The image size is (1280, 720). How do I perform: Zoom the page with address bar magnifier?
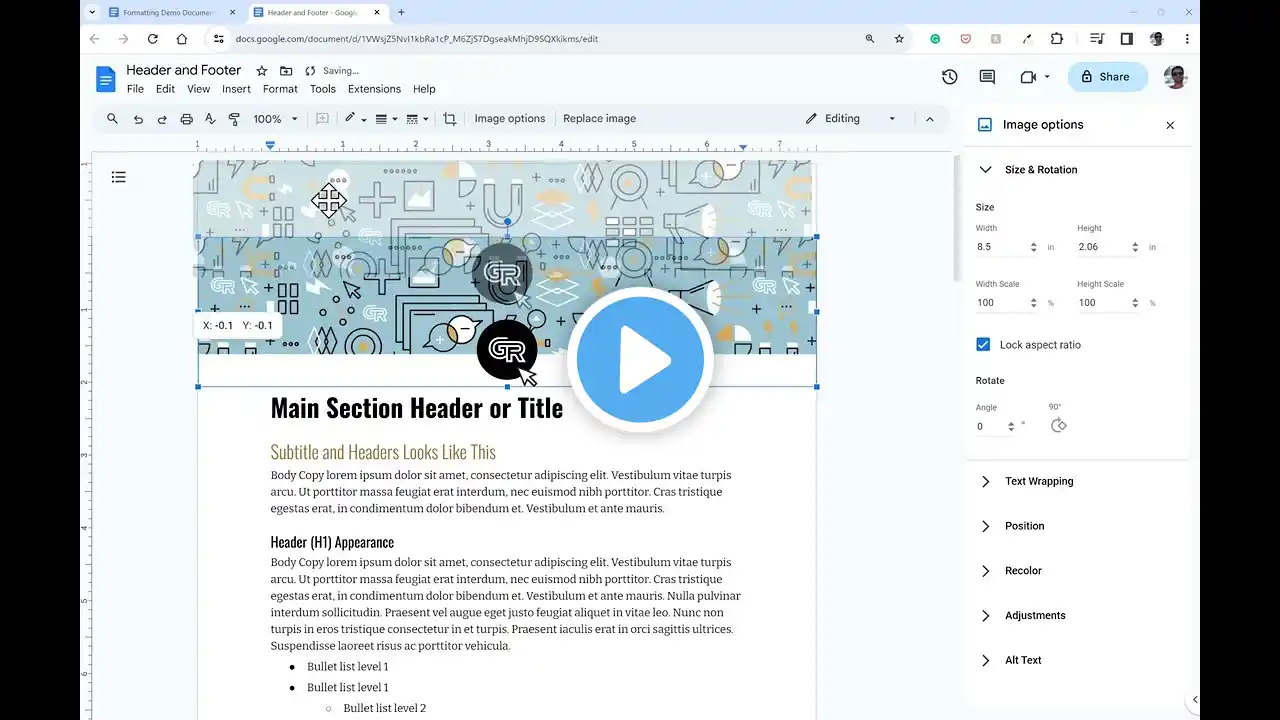point(870,39)
